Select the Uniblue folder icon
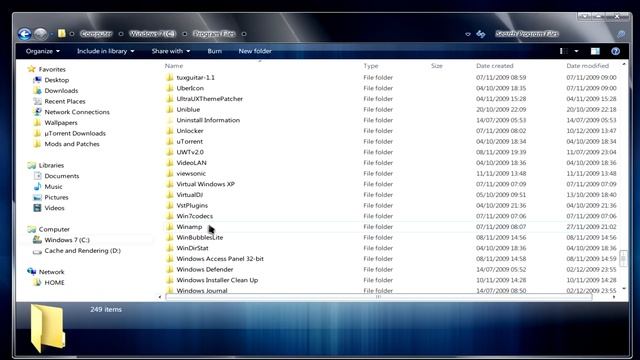This screenshot has height=360, width=640. coord(170,109)
